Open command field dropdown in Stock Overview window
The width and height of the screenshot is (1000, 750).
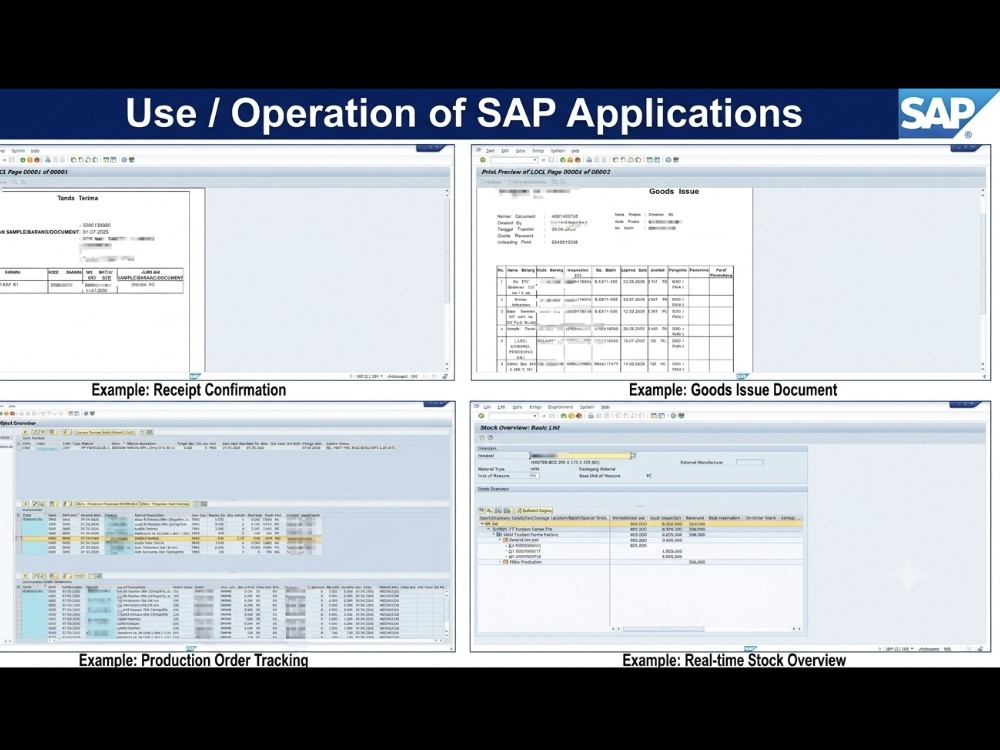[535, 416]
